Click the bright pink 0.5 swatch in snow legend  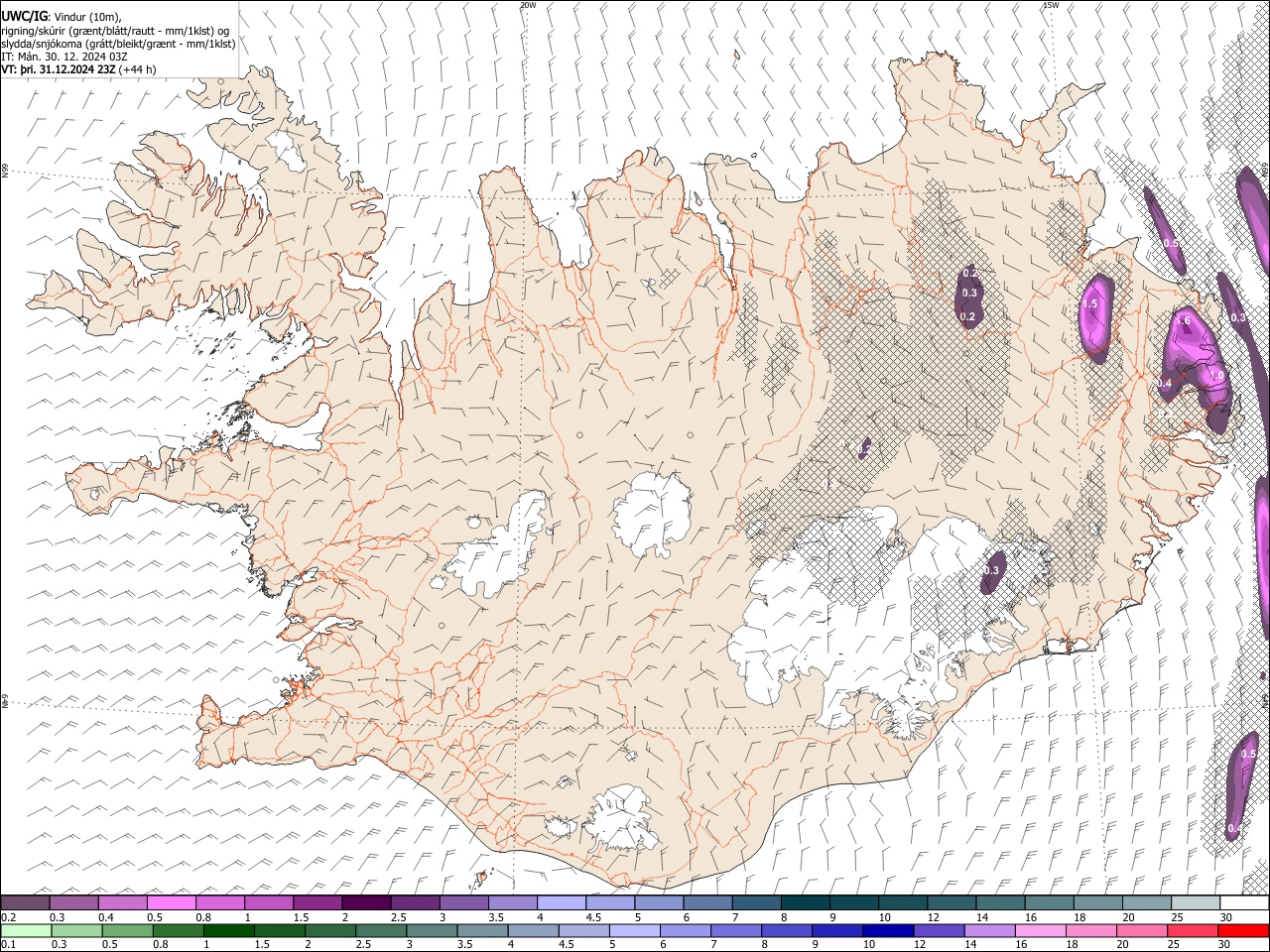(172, 902)
